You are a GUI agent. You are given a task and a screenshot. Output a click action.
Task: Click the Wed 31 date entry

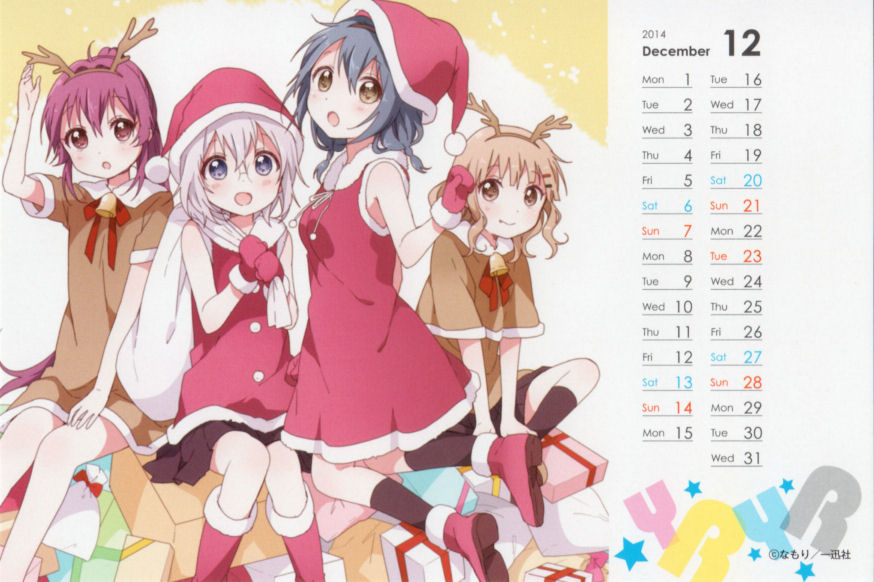coord(736,458)
